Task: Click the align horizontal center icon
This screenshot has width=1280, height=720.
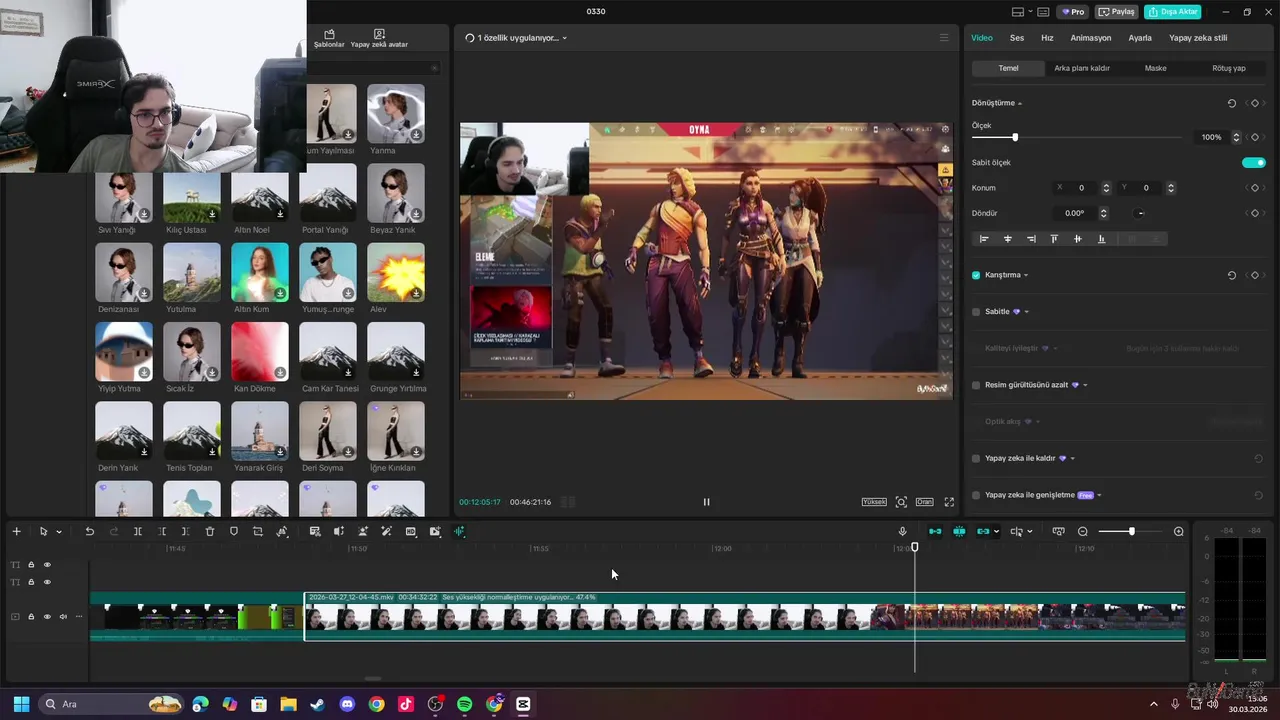Action: tap(1007, 239)
